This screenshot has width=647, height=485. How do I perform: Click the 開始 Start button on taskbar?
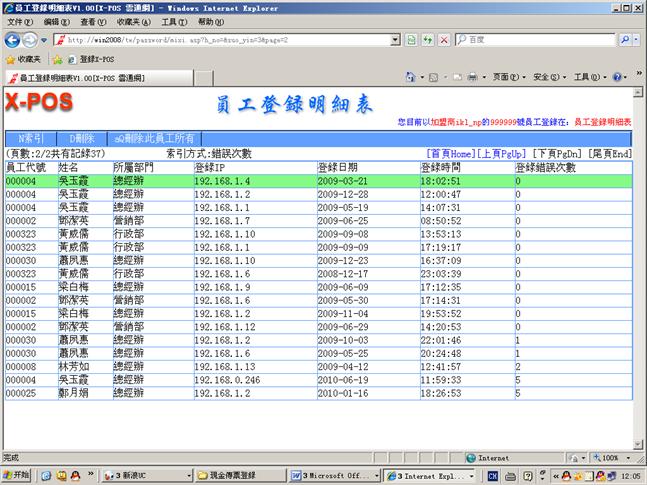18,475
